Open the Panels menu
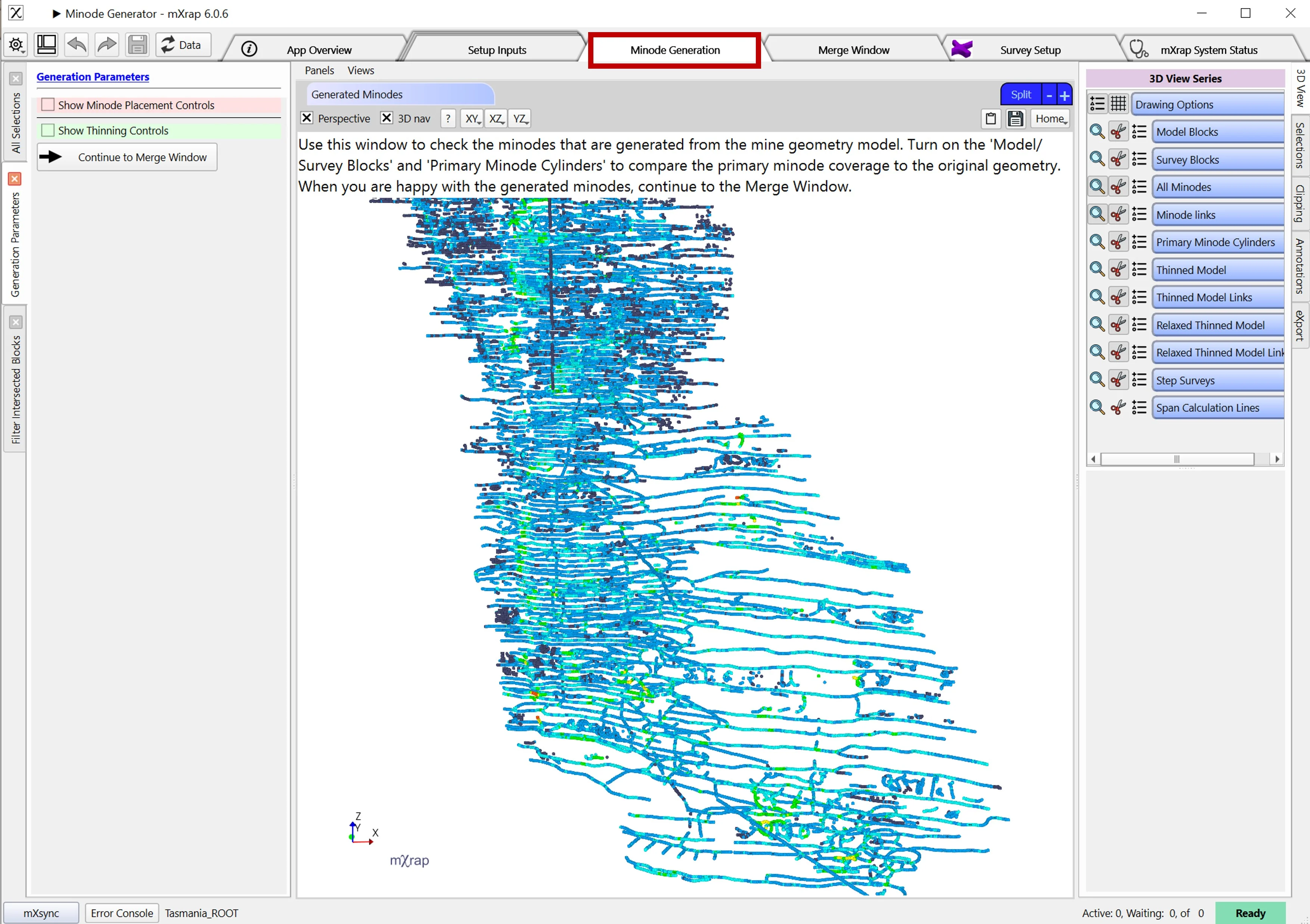 [x=319, y=71]
